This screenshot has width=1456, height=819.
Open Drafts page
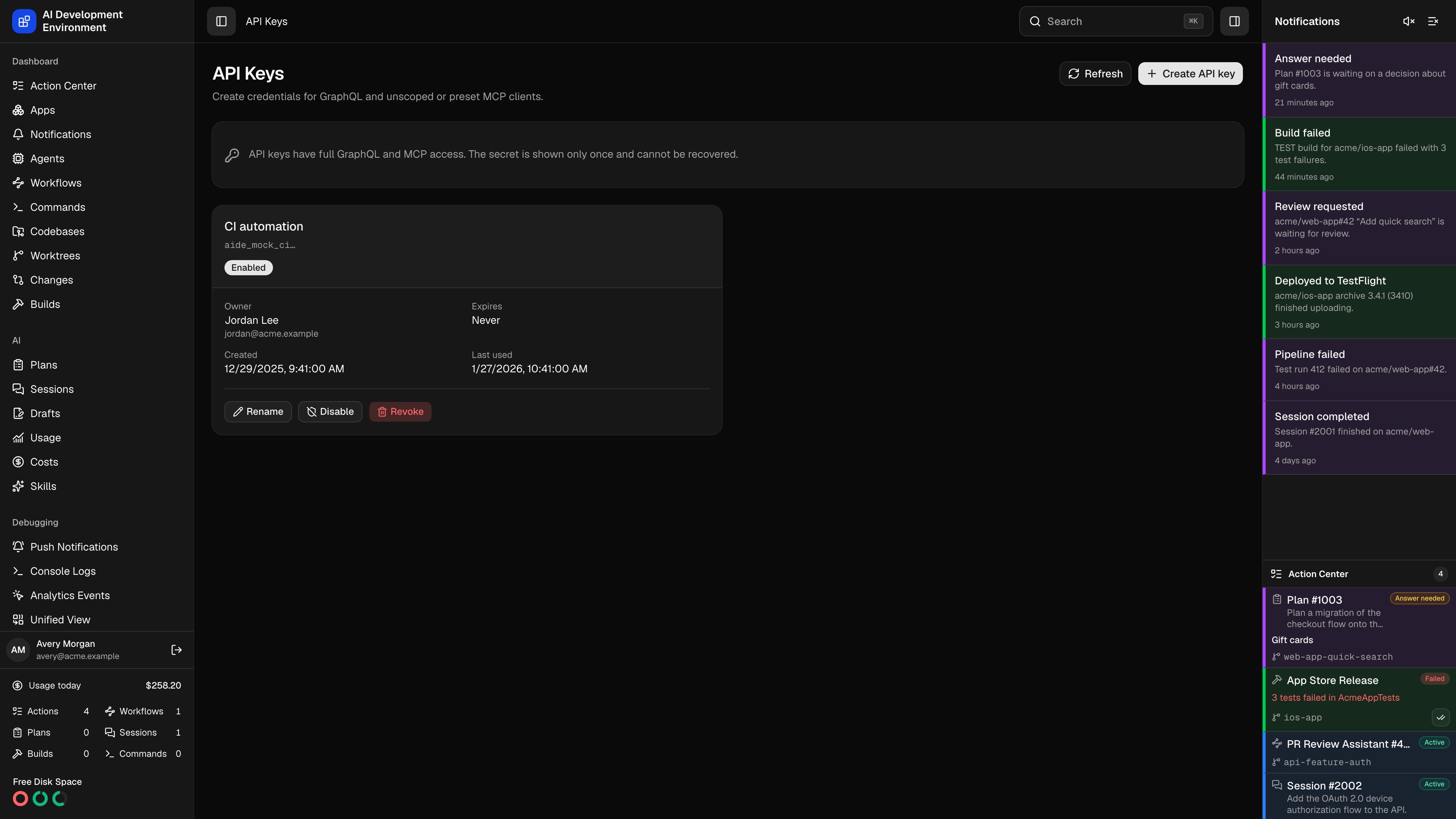click(97, 414)
